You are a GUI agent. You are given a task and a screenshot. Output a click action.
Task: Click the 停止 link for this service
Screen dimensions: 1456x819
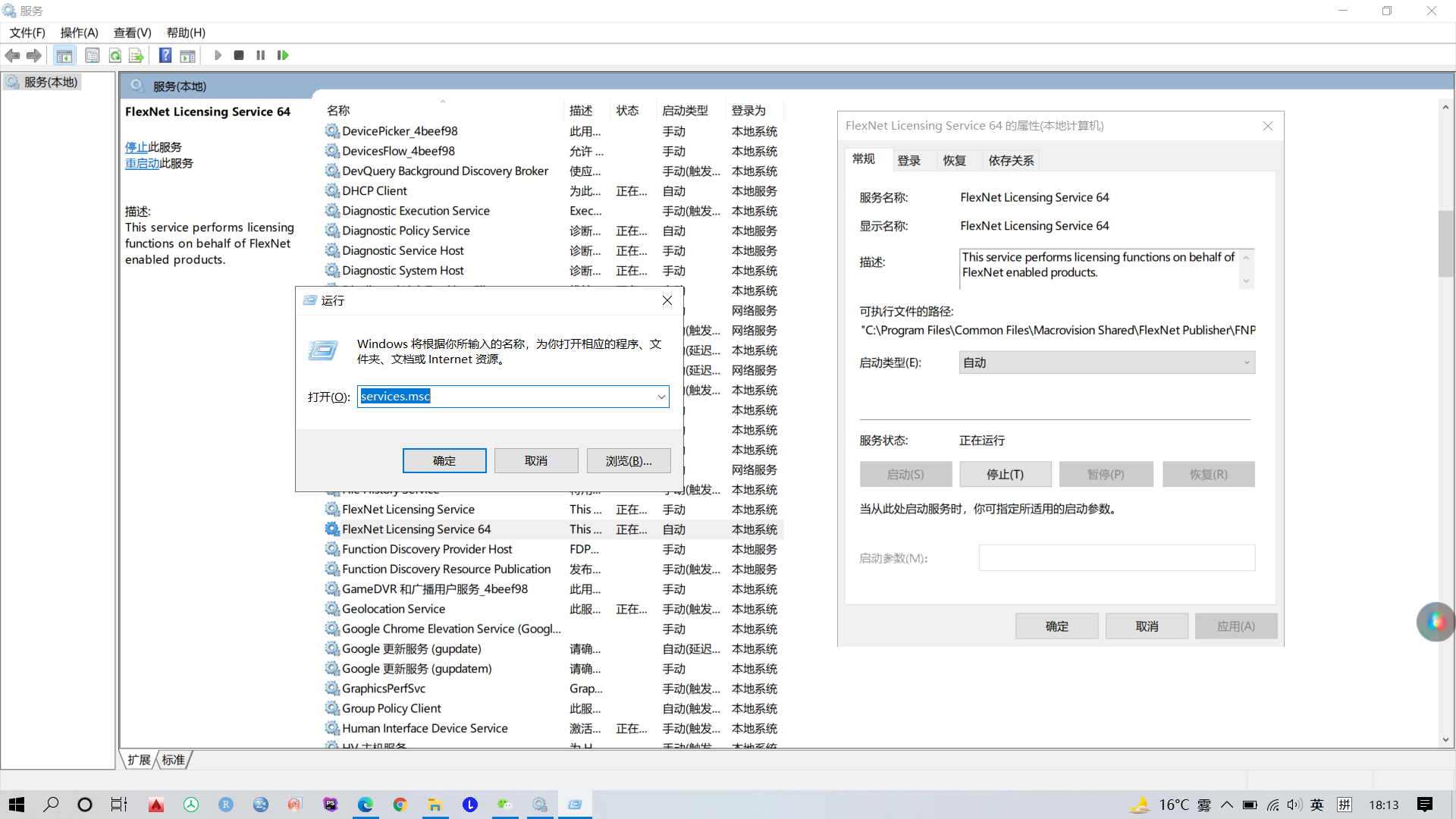pyautogui.click(x=136, y=147)
